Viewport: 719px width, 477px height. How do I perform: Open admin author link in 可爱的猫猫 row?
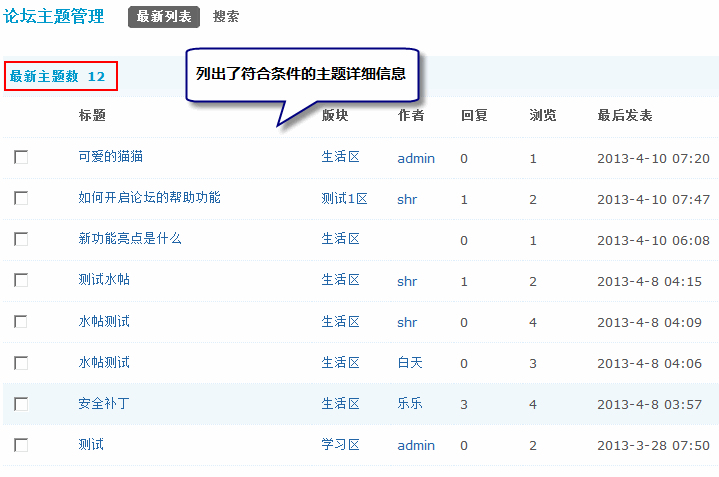(x=416, y=158)
